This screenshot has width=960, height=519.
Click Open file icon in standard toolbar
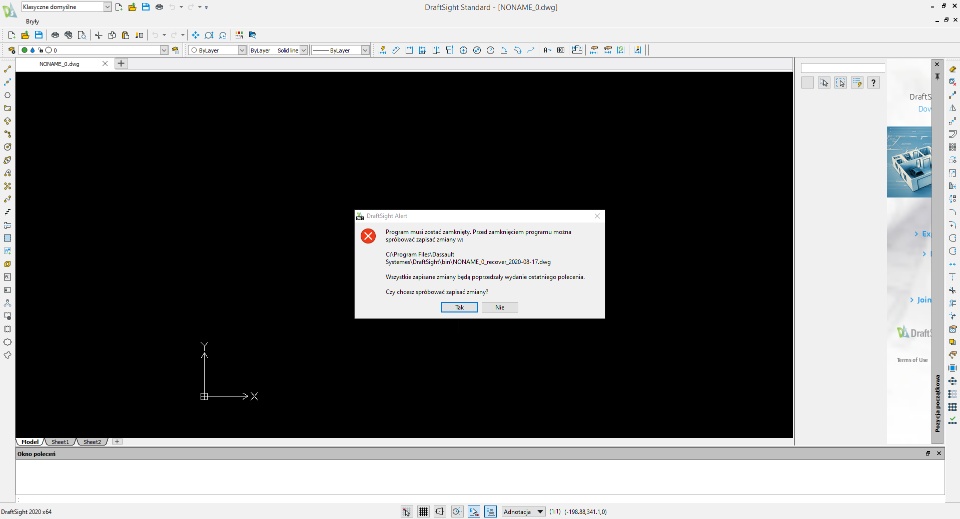(x=24, y=35)
